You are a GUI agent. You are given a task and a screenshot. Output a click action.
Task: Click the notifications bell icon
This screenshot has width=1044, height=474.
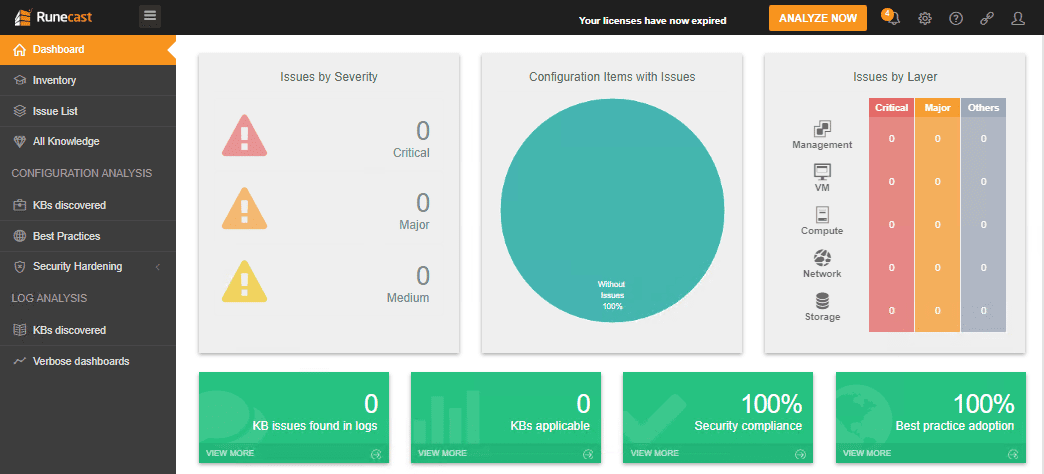click(892, 18)
